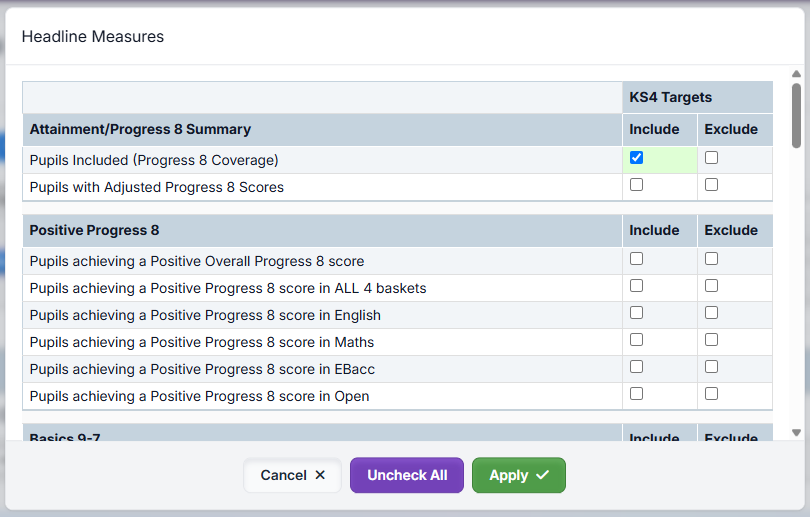Tick Exclude for Pupils with Adjusted Progress 8 Scores
810x517 pixels.
(x=711, y=185)
